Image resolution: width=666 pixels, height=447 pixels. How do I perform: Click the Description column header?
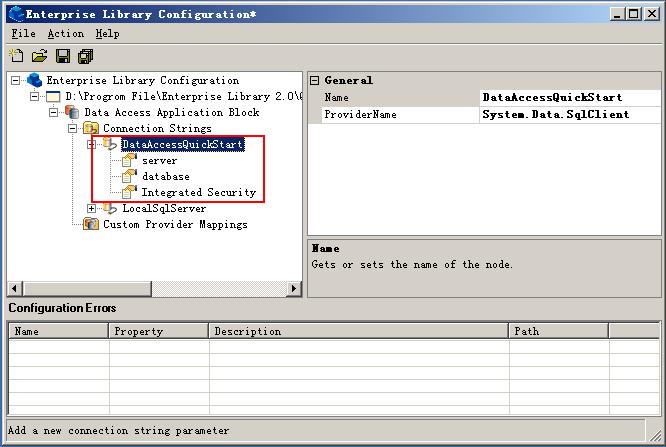pyautogui.click(x=358, y=331)
